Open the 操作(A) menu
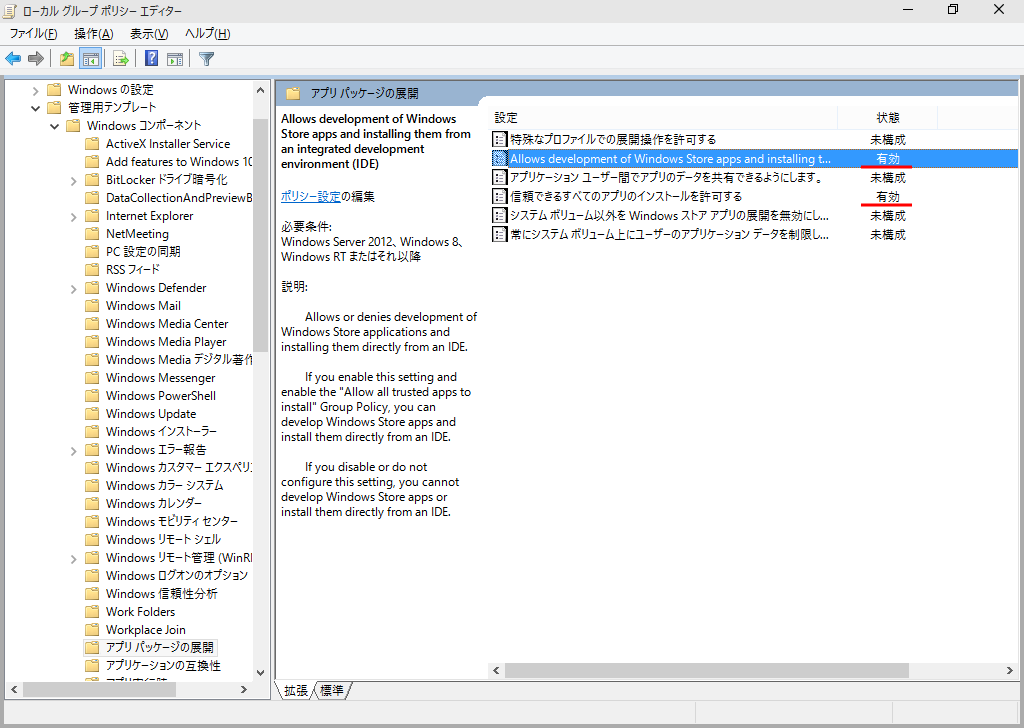Screen dimensions: 1024x728 tap(93, 34)
